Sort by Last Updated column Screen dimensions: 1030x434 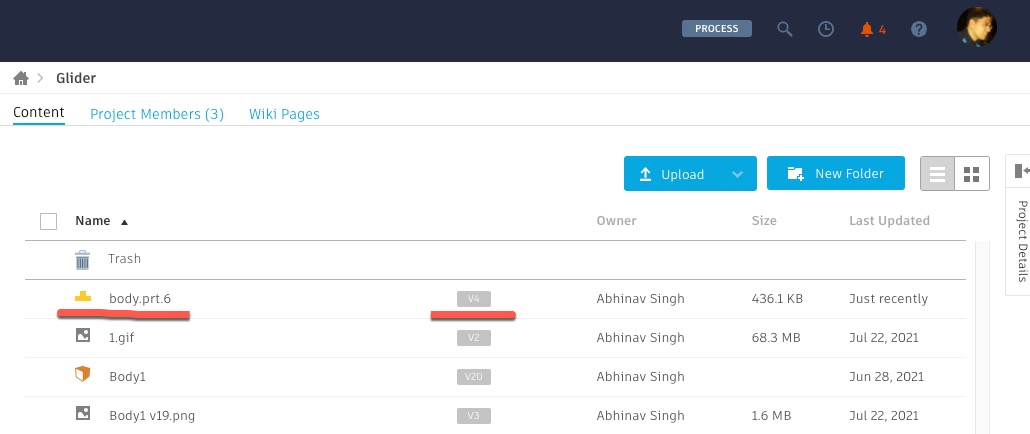pyautogui.click(x=889, y=221)
